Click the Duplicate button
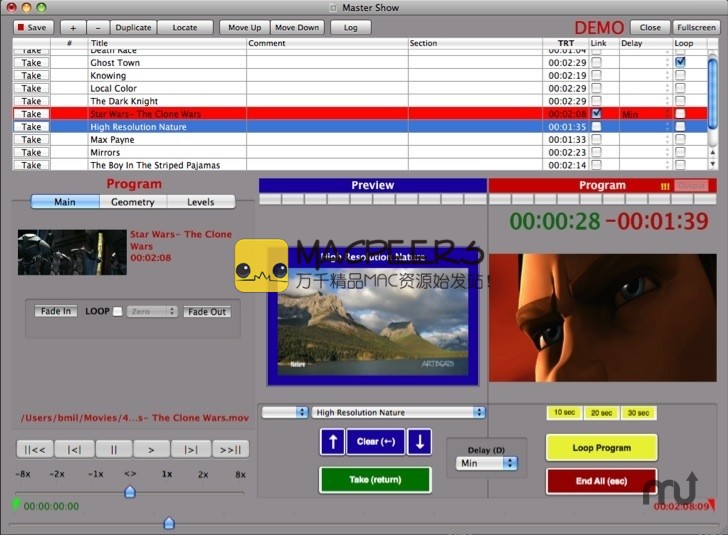Image resolution: width=728 pixels, height=535 pixels. (133, 27)
